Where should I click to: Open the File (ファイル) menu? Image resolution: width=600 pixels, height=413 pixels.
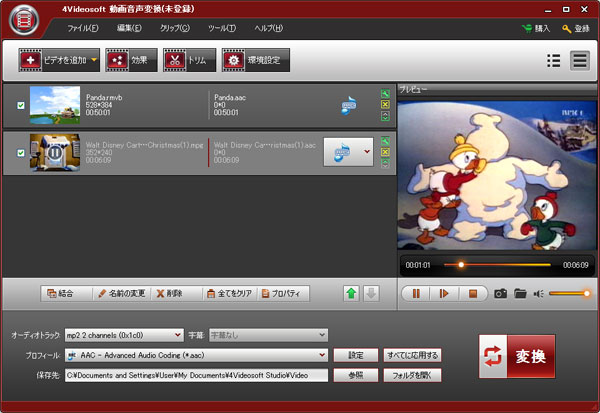coord(83,28)
